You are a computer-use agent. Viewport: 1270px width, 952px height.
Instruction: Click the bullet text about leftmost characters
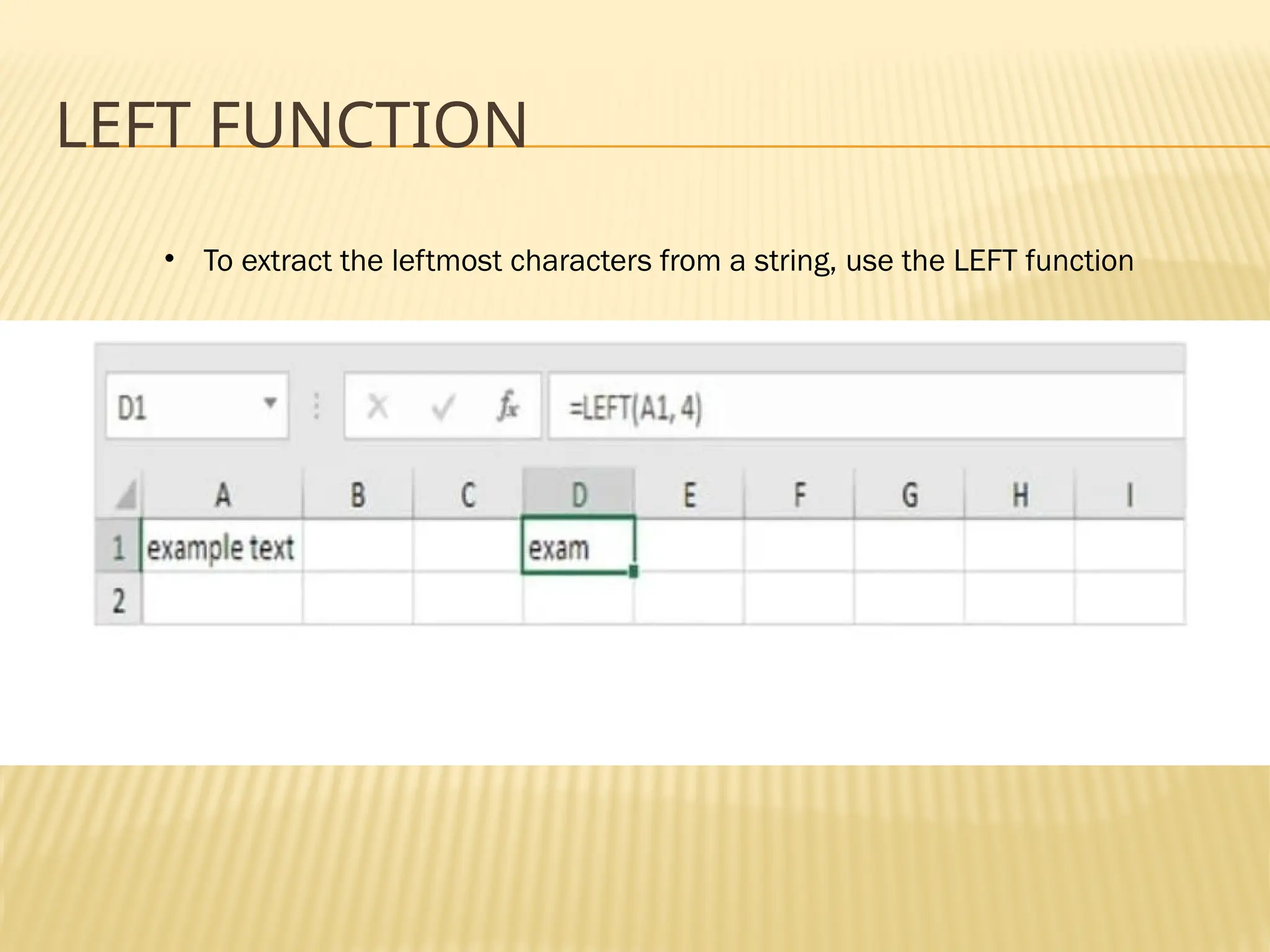click(668, 260)
